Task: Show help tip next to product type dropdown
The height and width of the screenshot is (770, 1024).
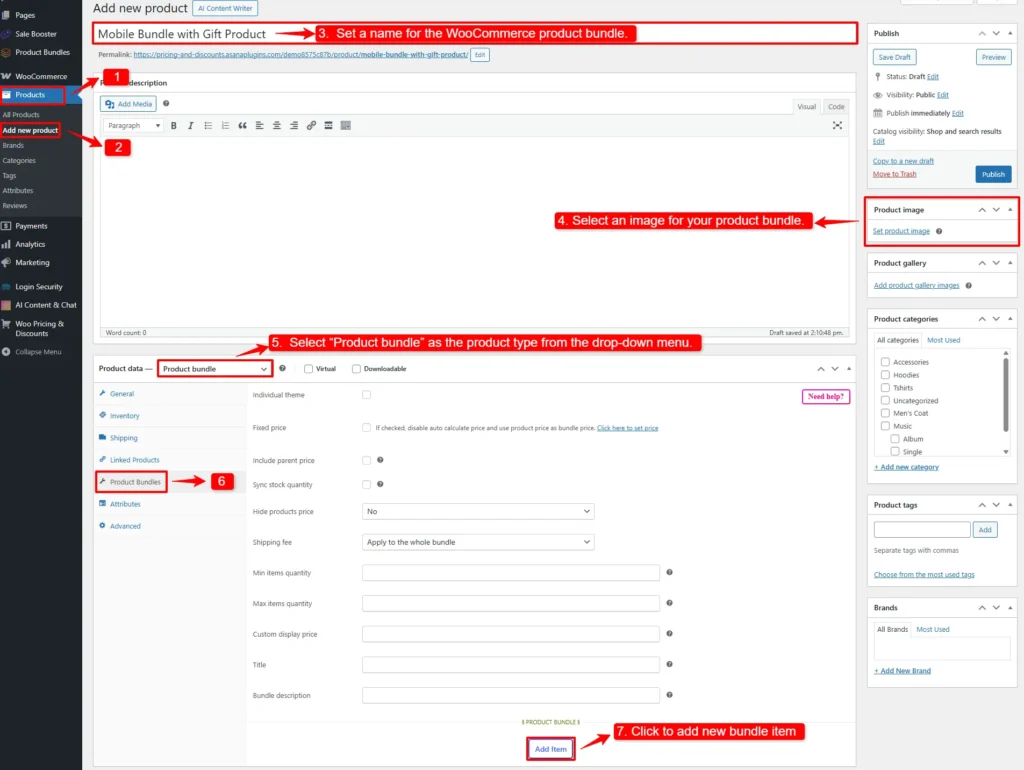Action: click(282, 368)
